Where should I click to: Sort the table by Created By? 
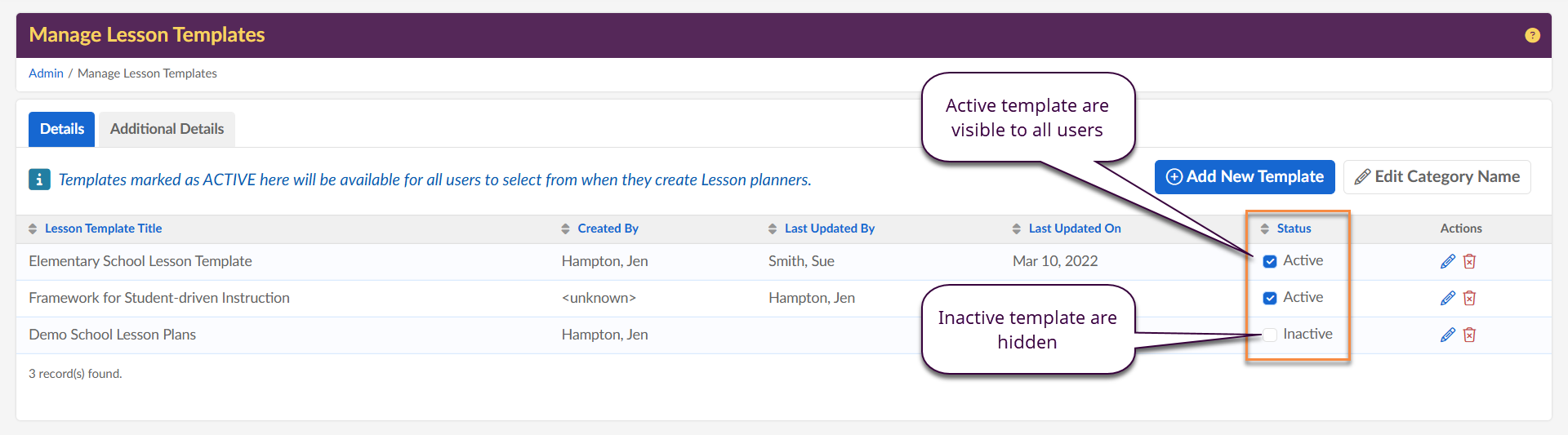coord(608,229)
